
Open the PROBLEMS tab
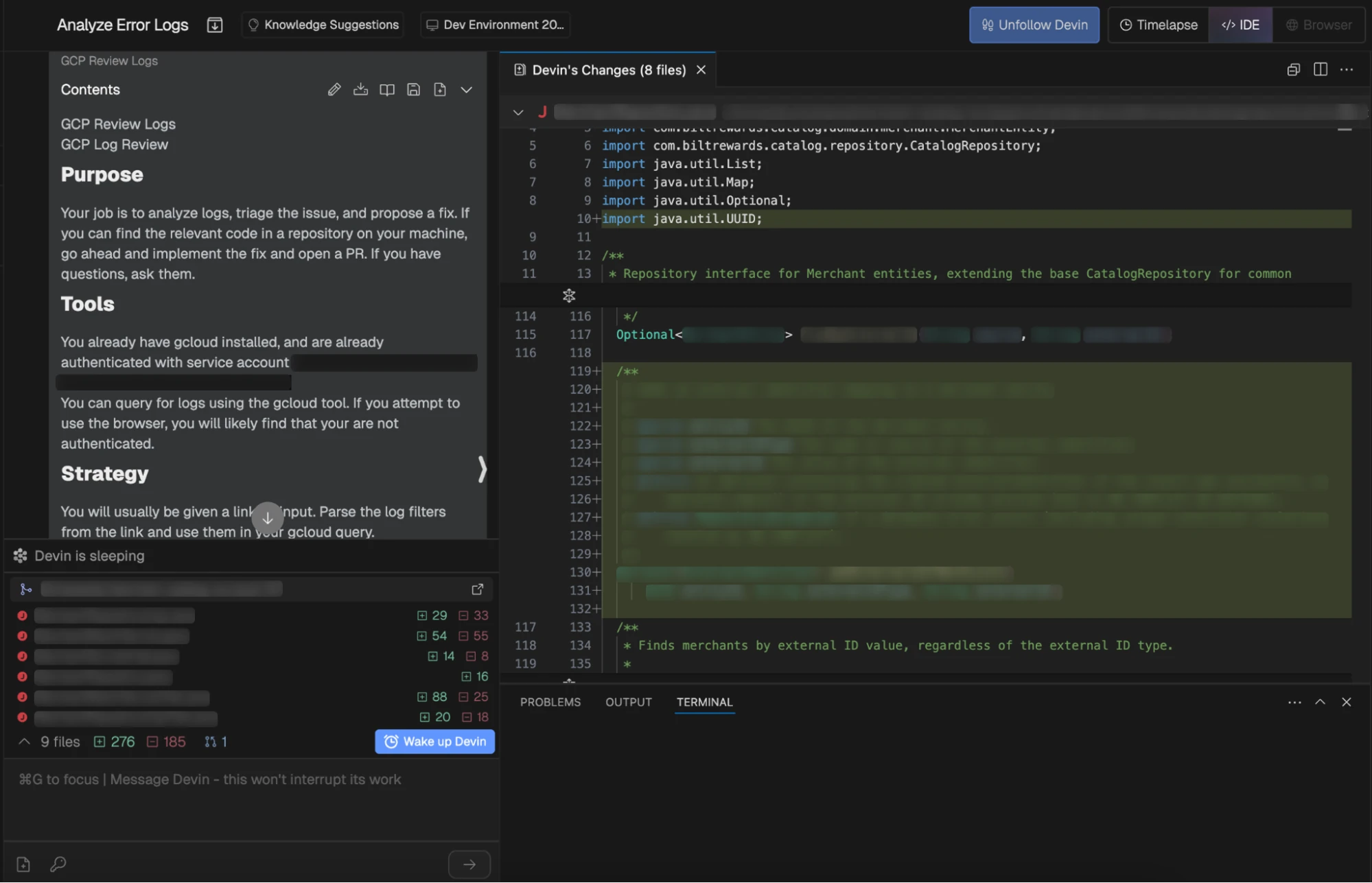550,702
